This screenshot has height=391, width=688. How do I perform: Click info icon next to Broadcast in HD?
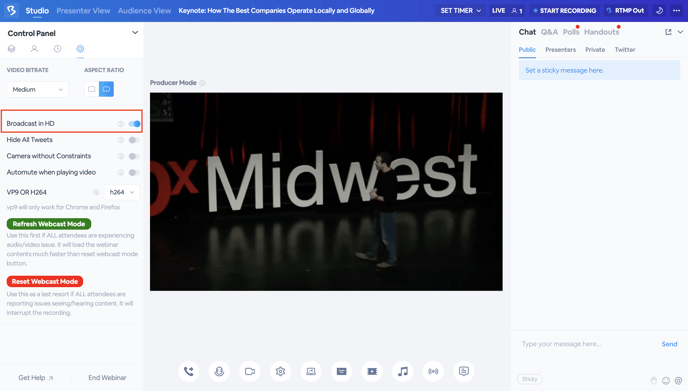pyautogui.click(x=121, y=124)
